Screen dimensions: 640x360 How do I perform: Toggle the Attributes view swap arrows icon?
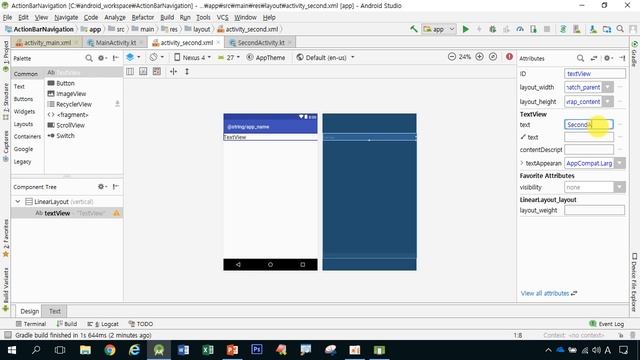pyautogui.click(x=593, y=58)
